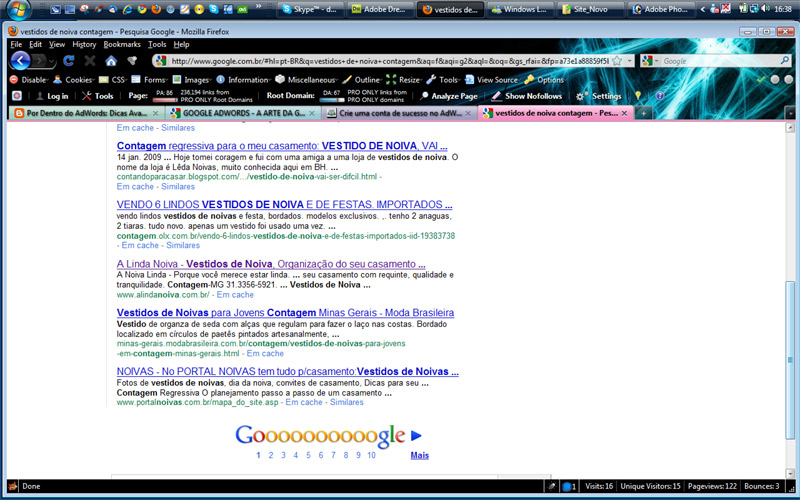Stop loading with the X icon

[x=90, y=61]
